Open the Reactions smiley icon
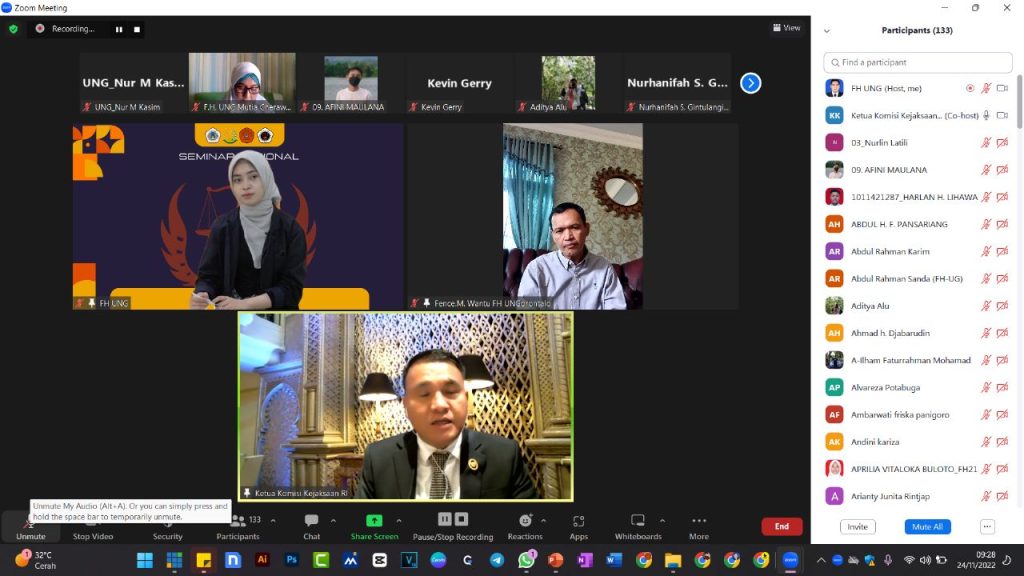Viewport: 1024px width, 576px height. coord(525,520)
